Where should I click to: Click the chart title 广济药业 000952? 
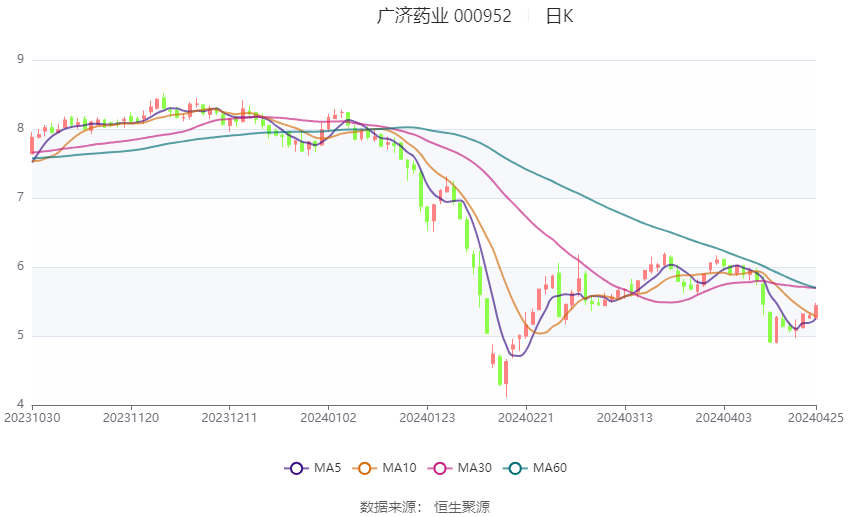(x=444, y=16)
